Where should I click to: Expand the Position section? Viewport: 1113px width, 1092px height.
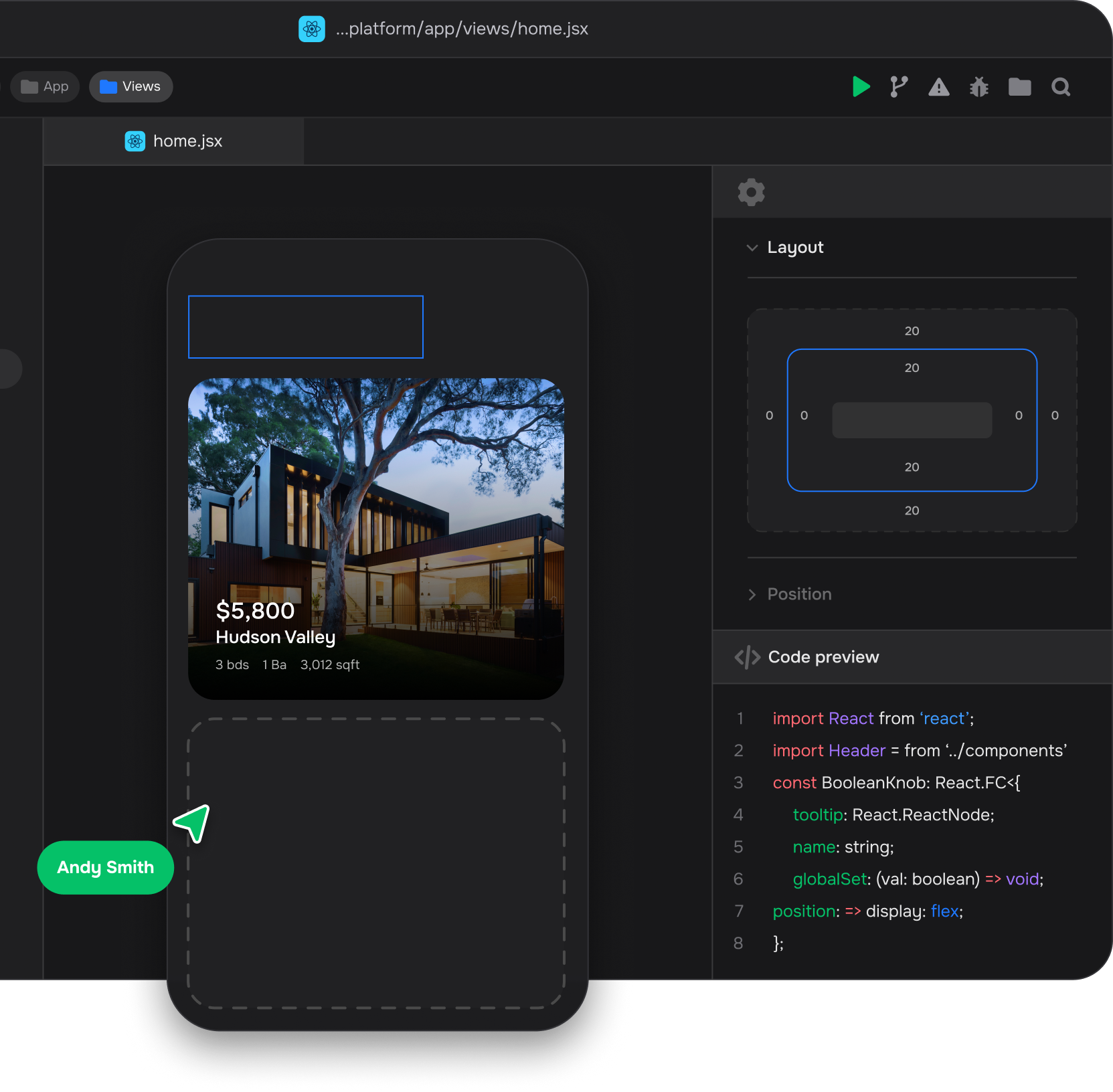point(752,594)
